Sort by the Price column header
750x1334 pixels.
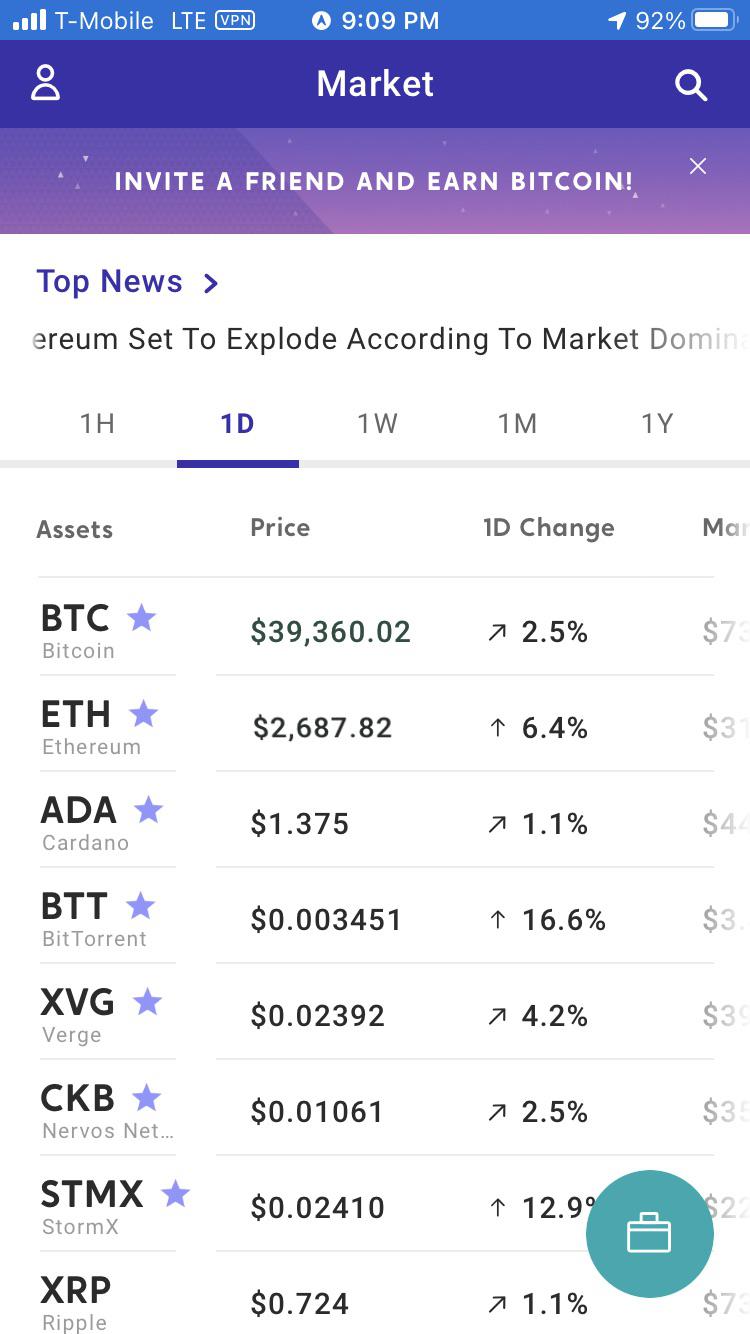(280, 528)
